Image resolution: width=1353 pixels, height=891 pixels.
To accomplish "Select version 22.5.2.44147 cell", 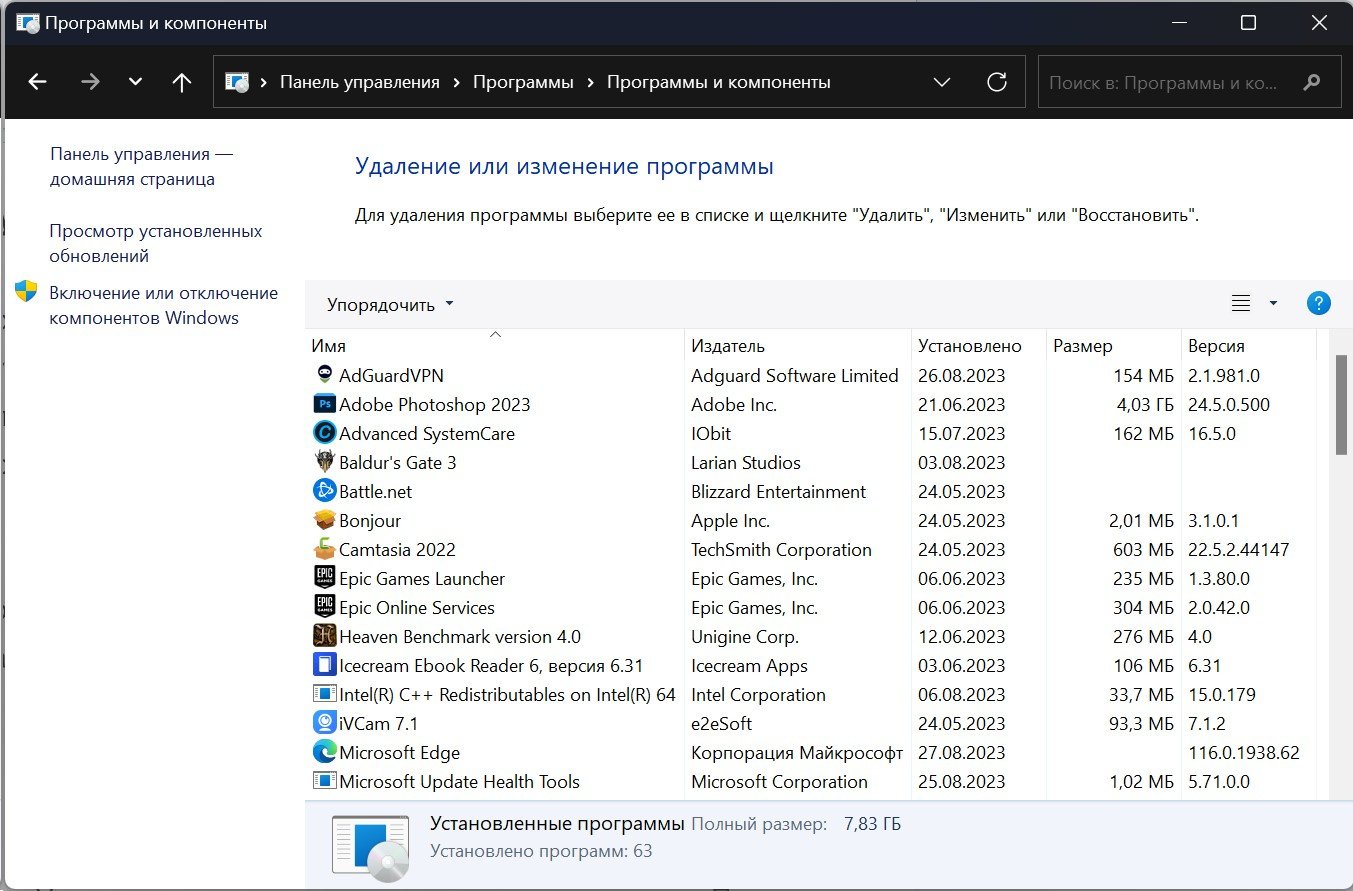I will [x=1239, y=550].
